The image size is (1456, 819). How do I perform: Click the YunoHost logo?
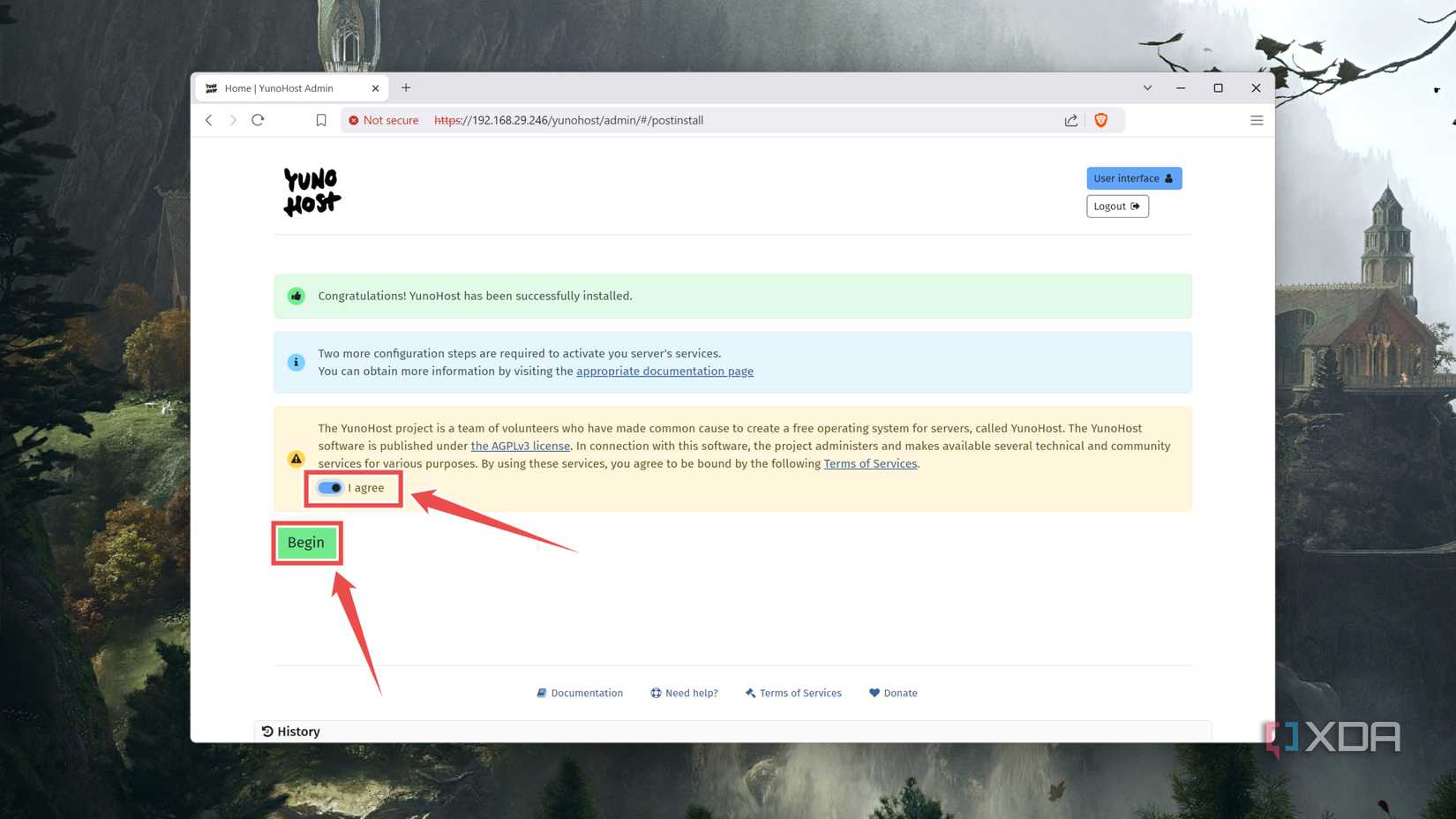pyautogui.click(x=311, y=191)
